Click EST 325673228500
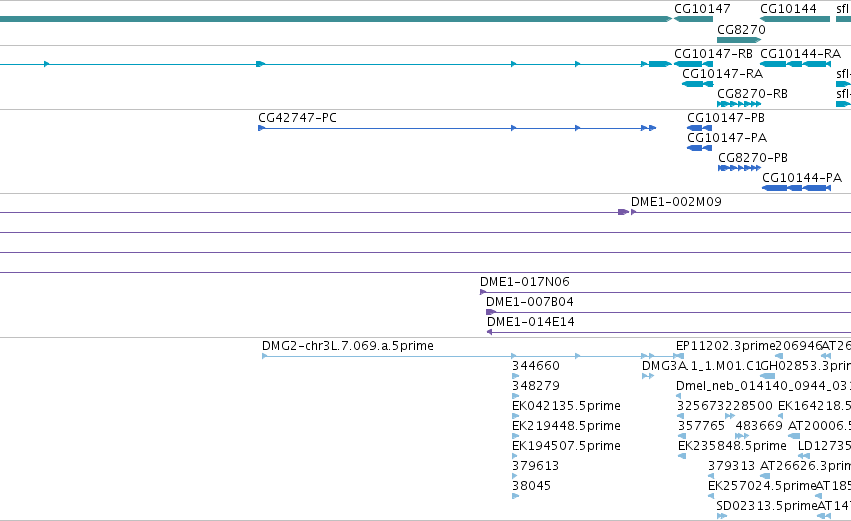Screen dimensions: 851x521 [725, 406]
